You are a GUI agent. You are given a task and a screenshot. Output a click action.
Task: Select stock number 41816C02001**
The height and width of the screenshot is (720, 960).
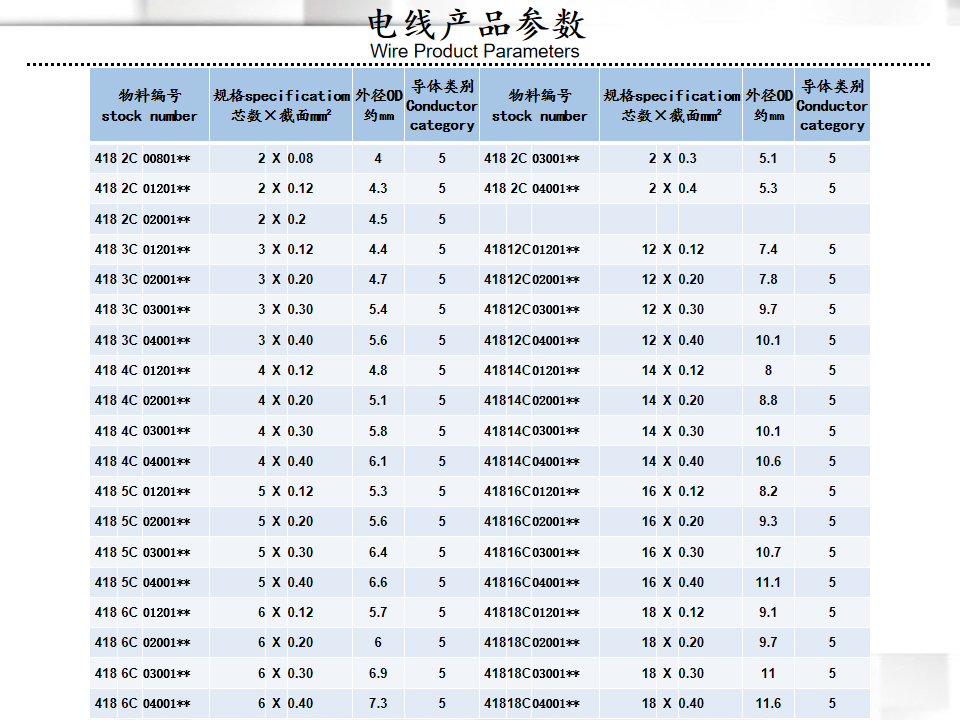(x=532, y=522)
